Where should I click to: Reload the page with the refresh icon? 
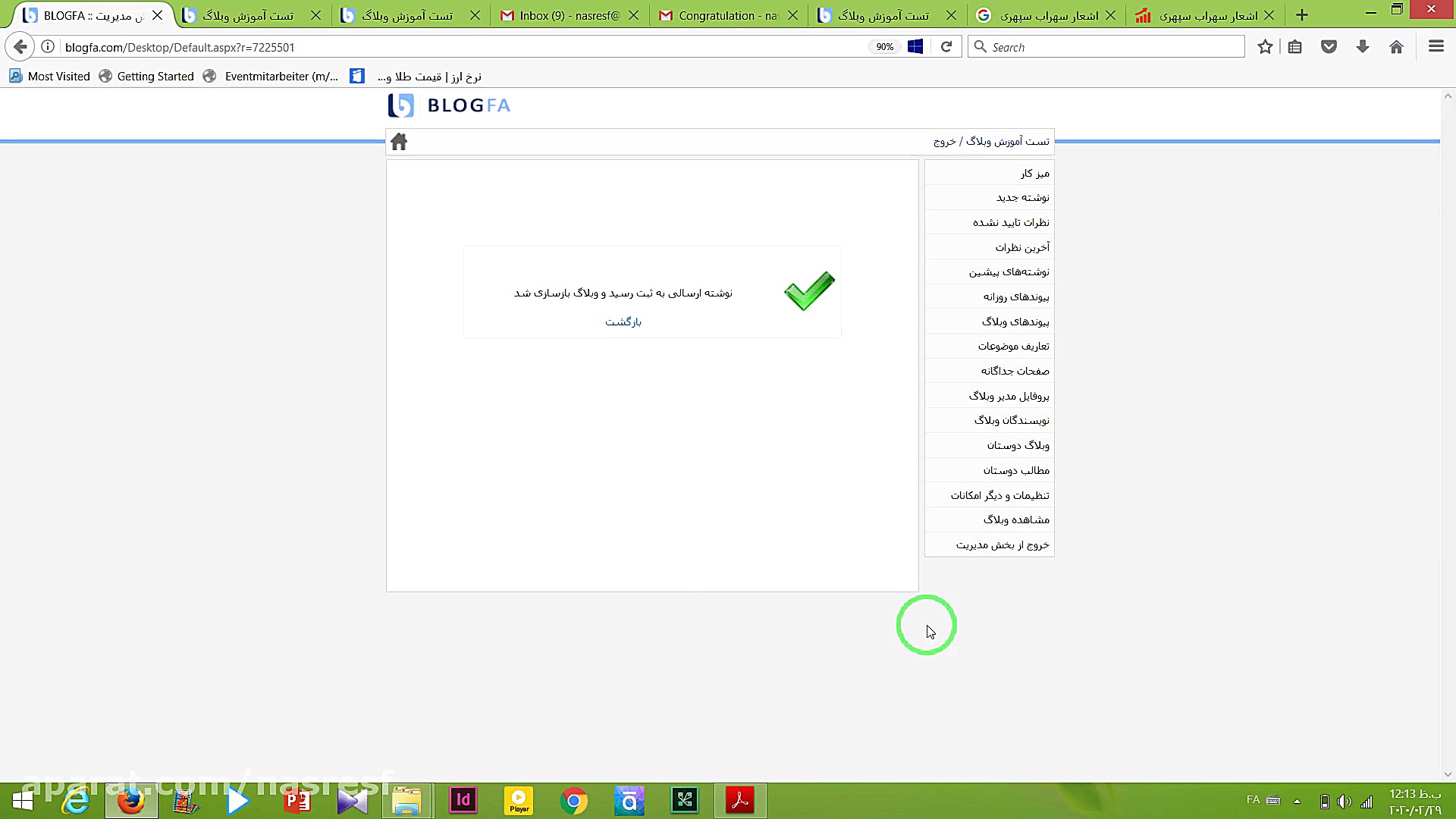946,47
